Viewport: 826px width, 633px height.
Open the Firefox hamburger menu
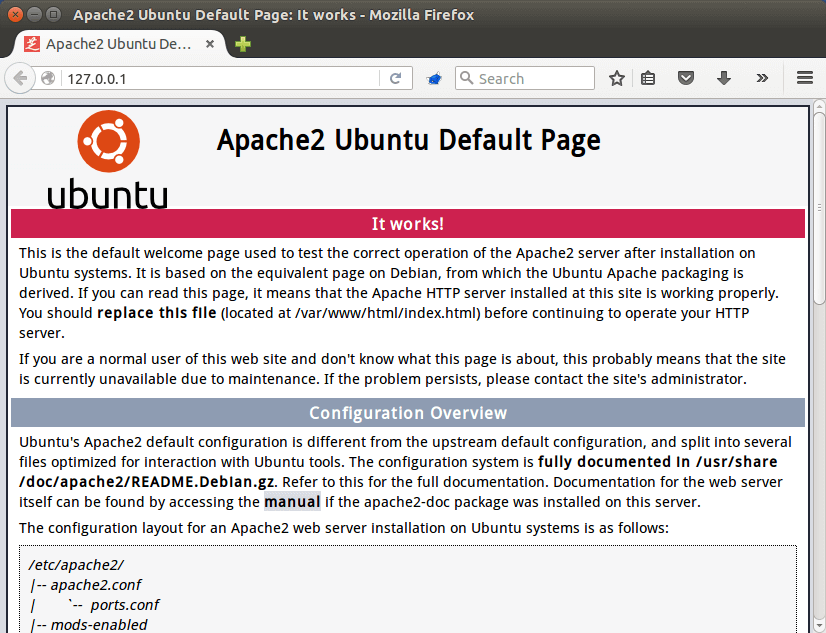[804, 78]
